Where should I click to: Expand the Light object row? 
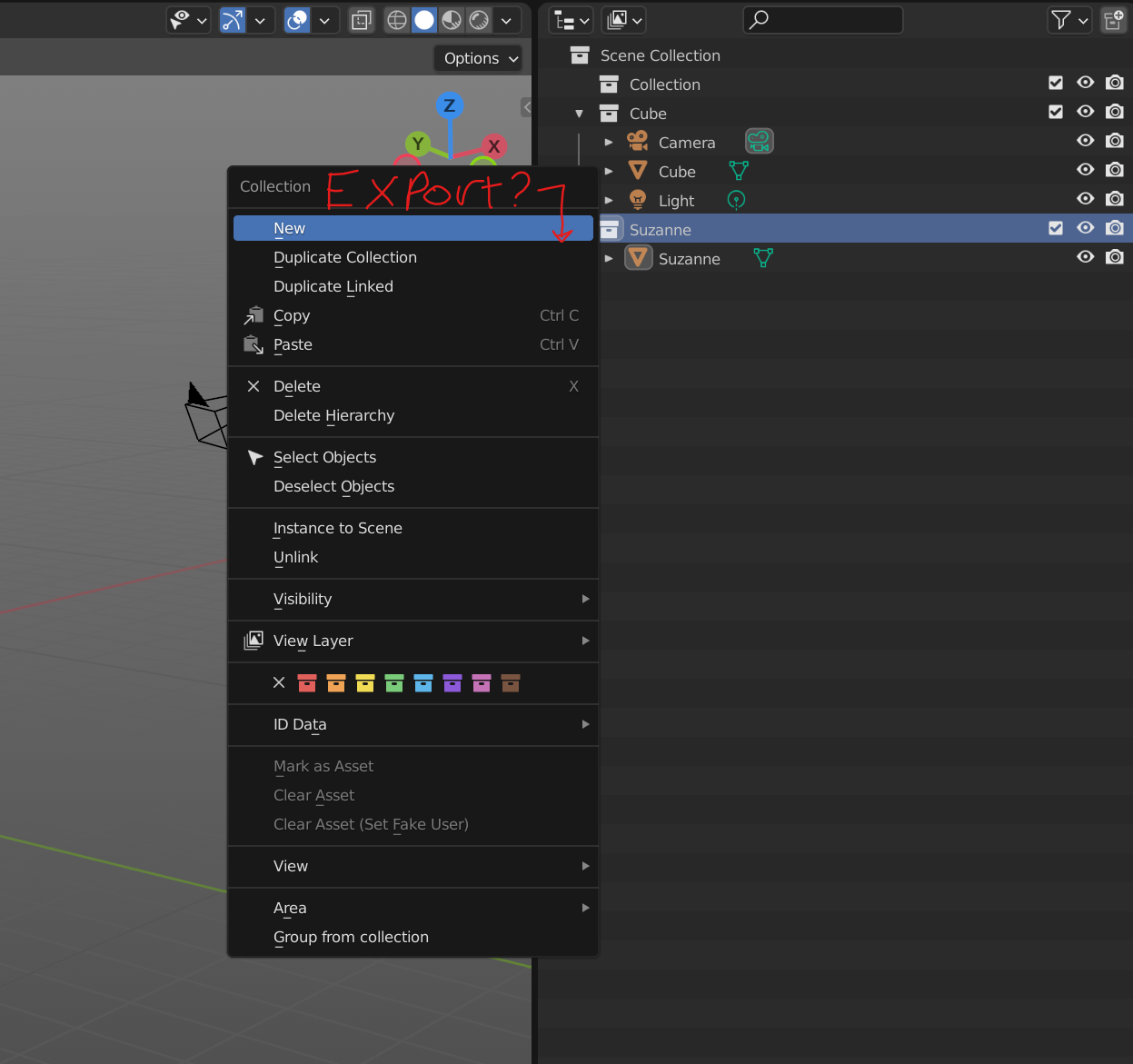pyautogui.click(x=609, y=201)
